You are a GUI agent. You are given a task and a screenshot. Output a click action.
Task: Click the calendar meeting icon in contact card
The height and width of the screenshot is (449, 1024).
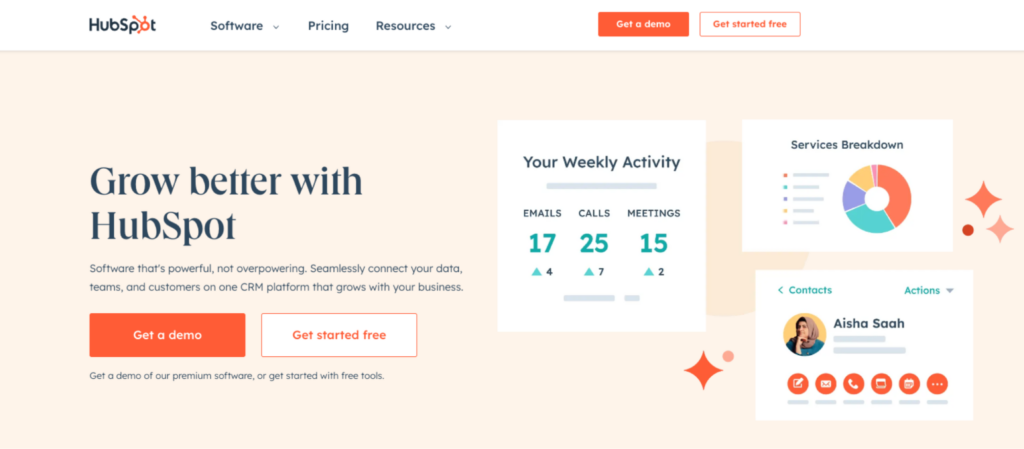[x=909, y=383]
